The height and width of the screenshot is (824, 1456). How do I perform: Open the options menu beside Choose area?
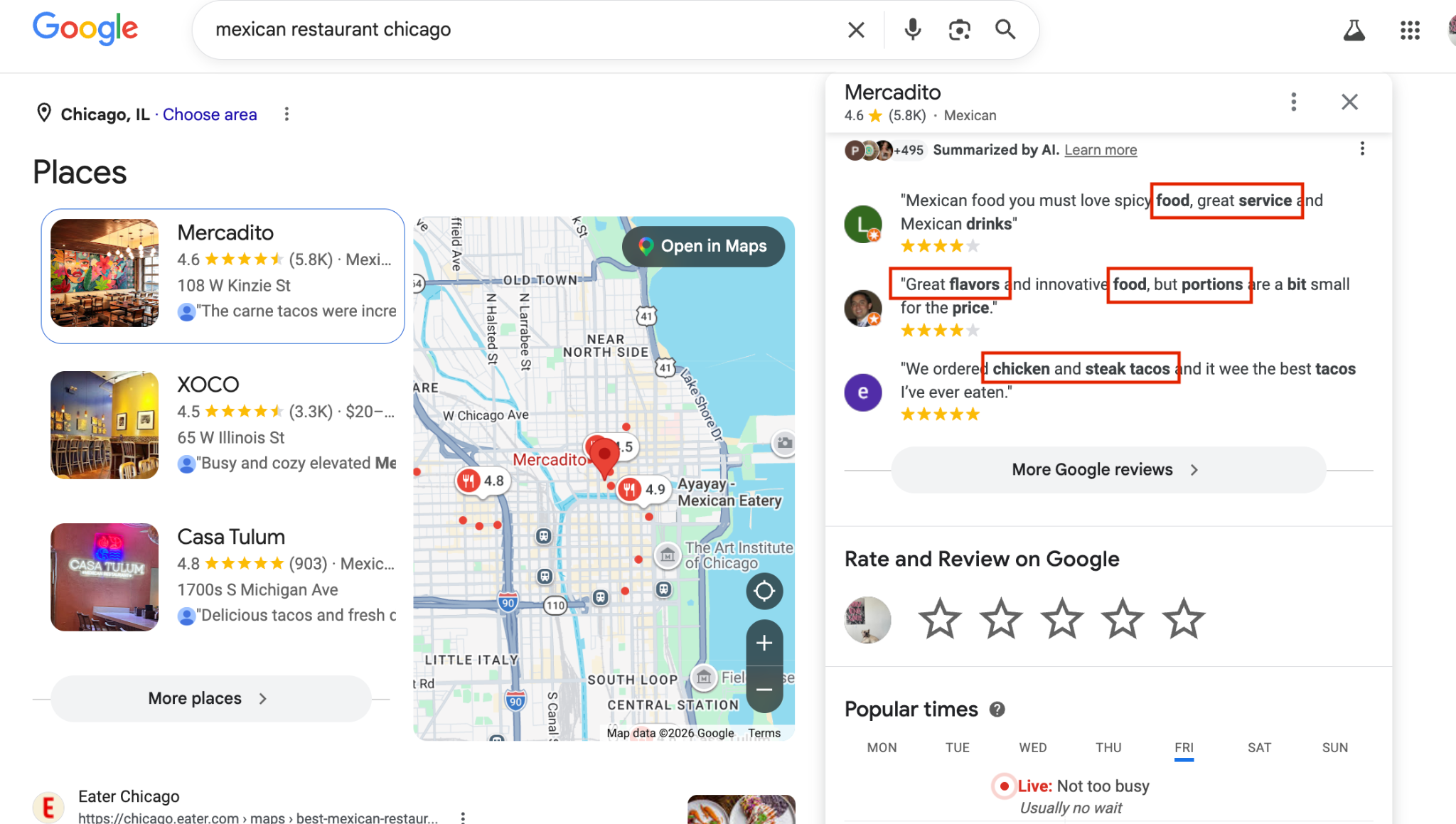click(x=287, y=114)
